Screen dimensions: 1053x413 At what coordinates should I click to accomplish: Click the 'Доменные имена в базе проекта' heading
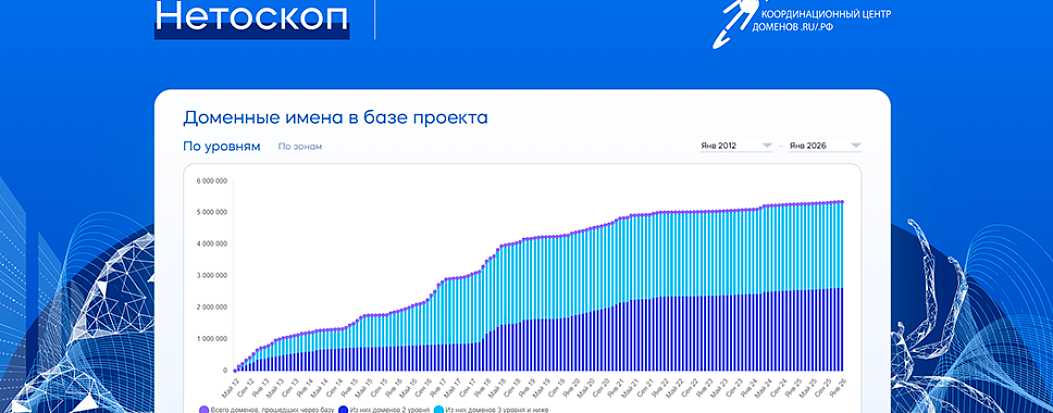click(x=335, y=118)
